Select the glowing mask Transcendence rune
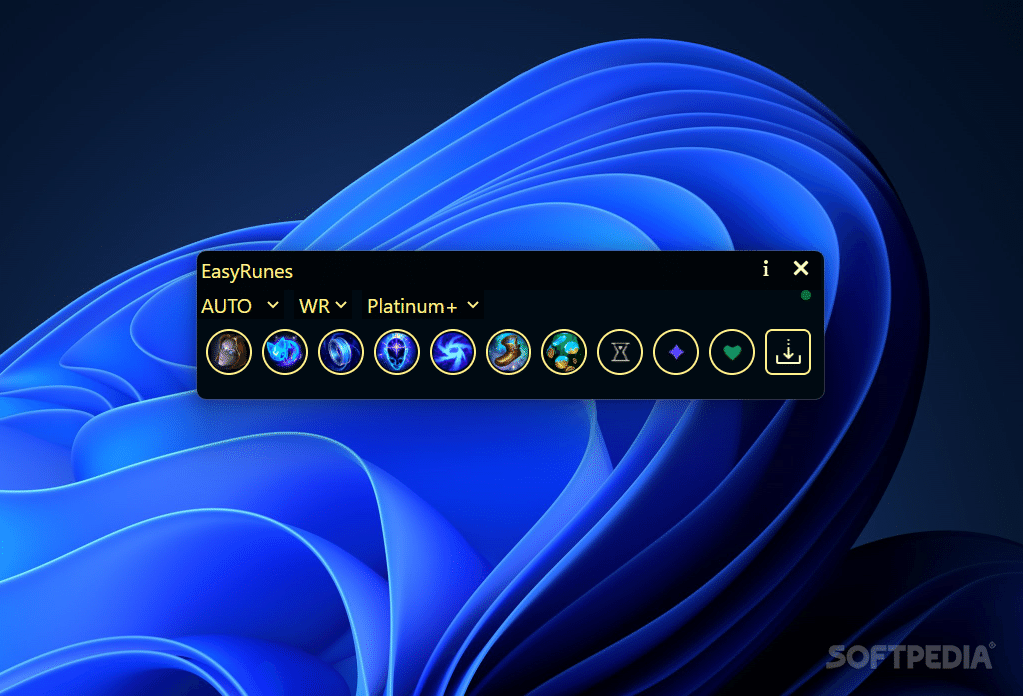Screen dimensions: 1023x696 [397, 352]
